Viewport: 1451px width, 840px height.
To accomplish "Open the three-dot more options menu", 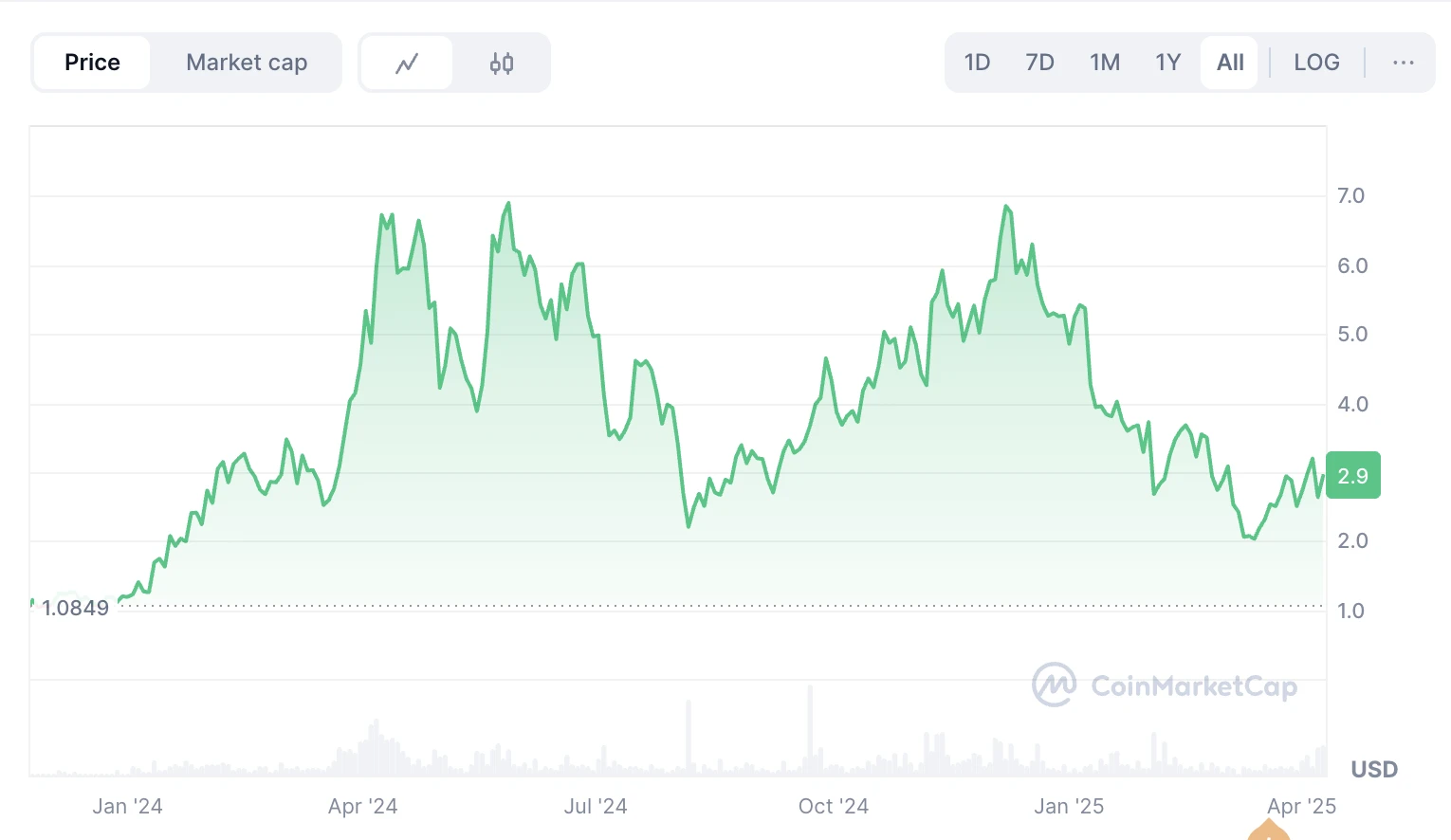I will tap(1403, 63).
